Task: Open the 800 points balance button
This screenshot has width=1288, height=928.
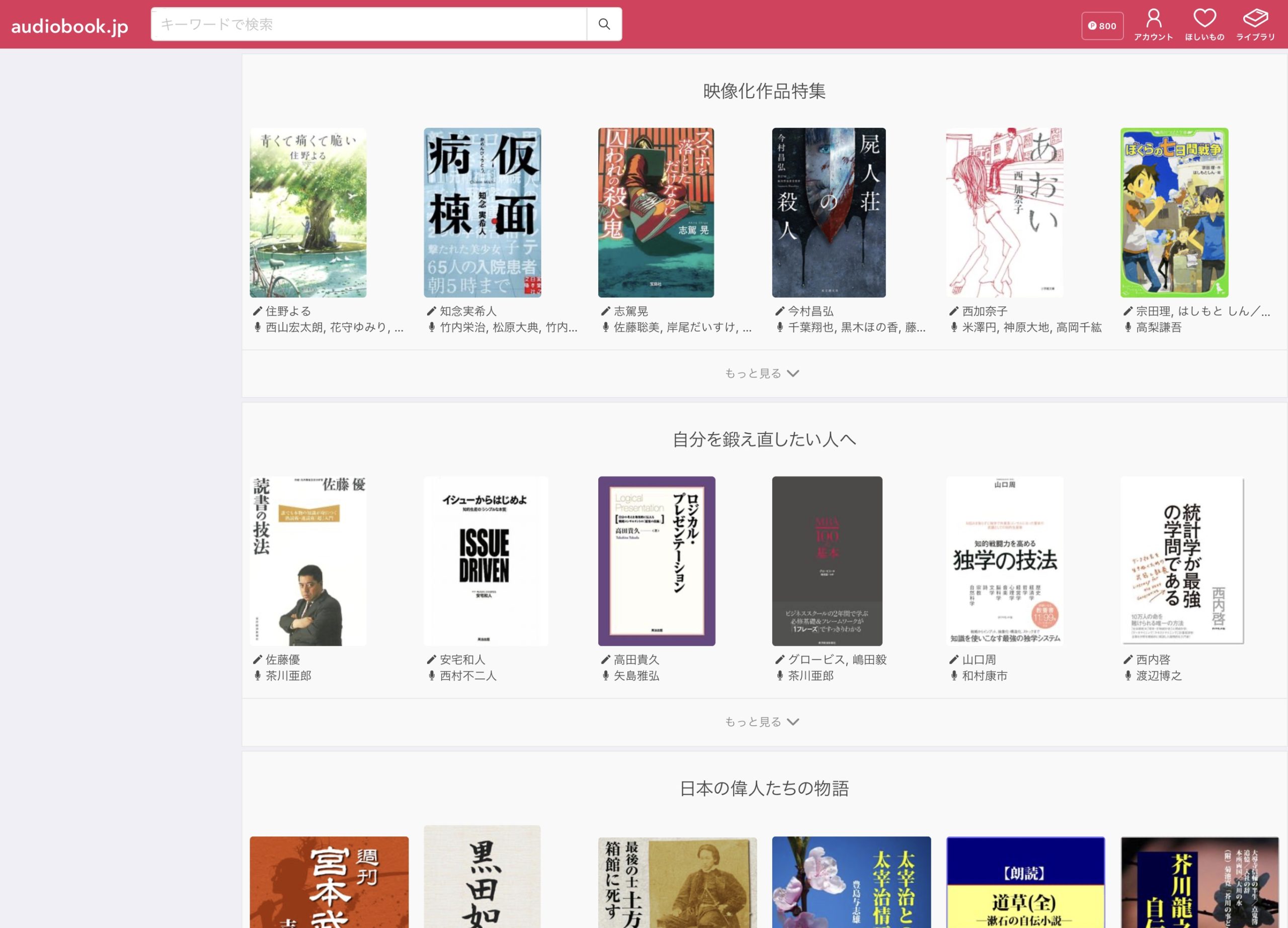Action: pyautogui.click(x=1102, y=26)
